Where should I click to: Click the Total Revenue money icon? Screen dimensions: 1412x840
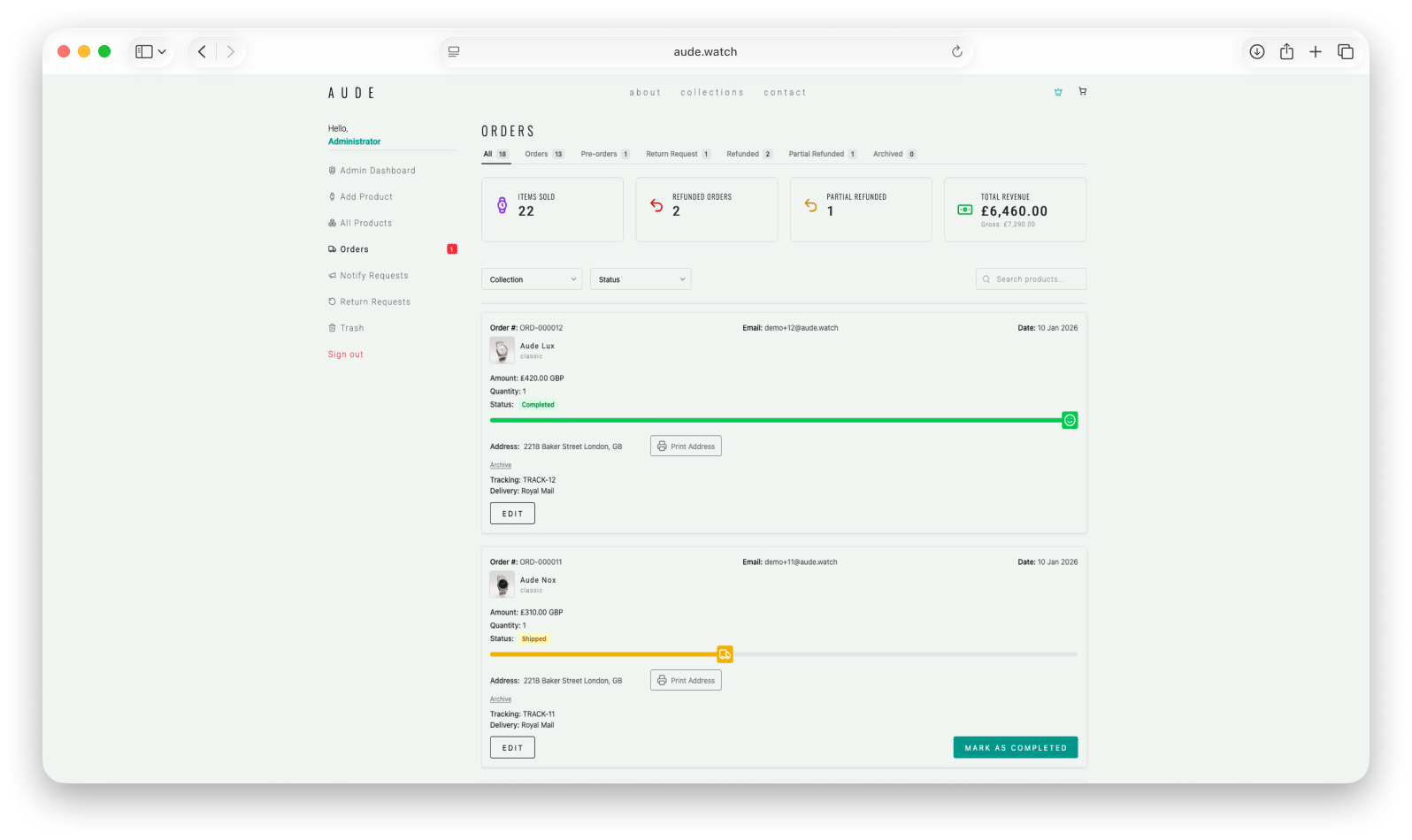965,210
